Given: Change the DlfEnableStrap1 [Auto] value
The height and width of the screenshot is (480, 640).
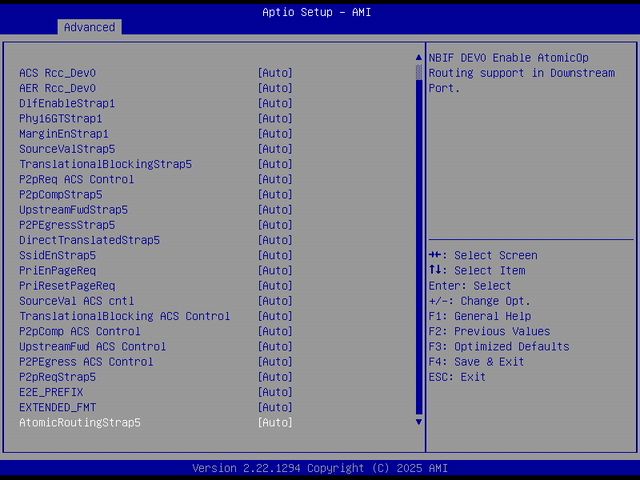Looking at the screenshot, I should click(x=275, y=103).
